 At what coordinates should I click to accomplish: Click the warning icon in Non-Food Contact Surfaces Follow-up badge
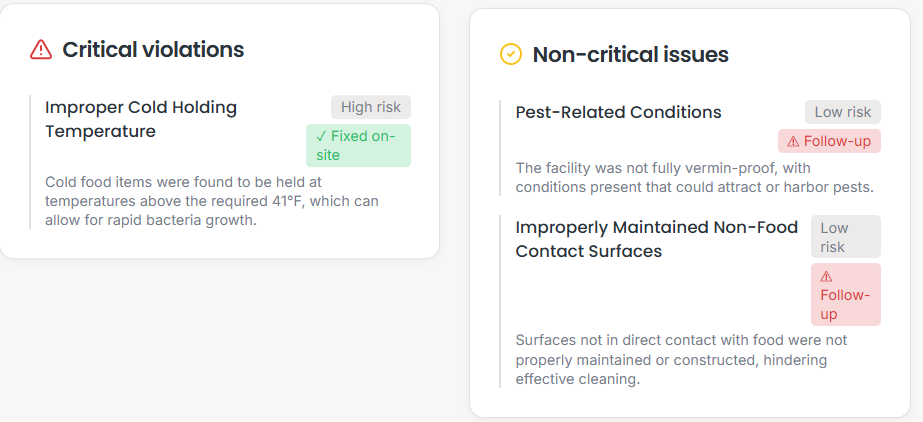point(827,277)
